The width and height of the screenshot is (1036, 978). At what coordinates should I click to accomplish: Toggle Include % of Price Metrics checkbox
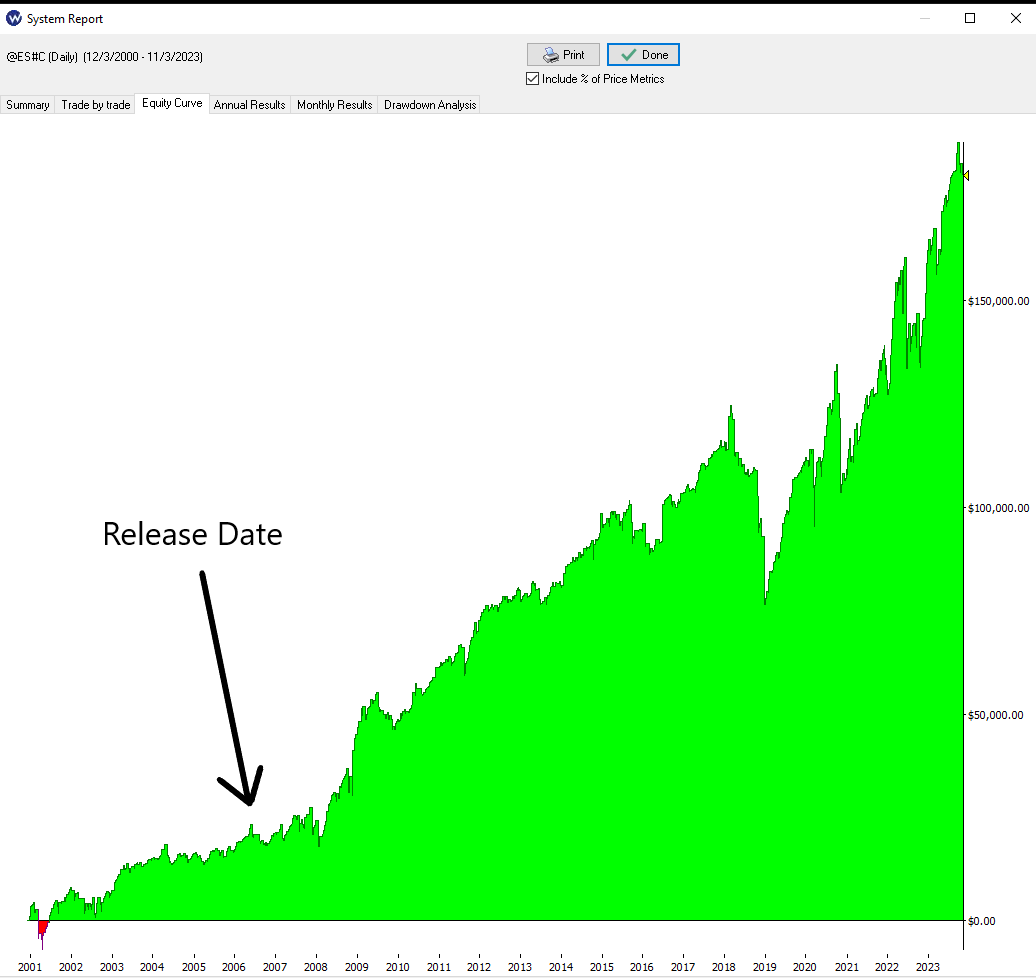[533, 79]
